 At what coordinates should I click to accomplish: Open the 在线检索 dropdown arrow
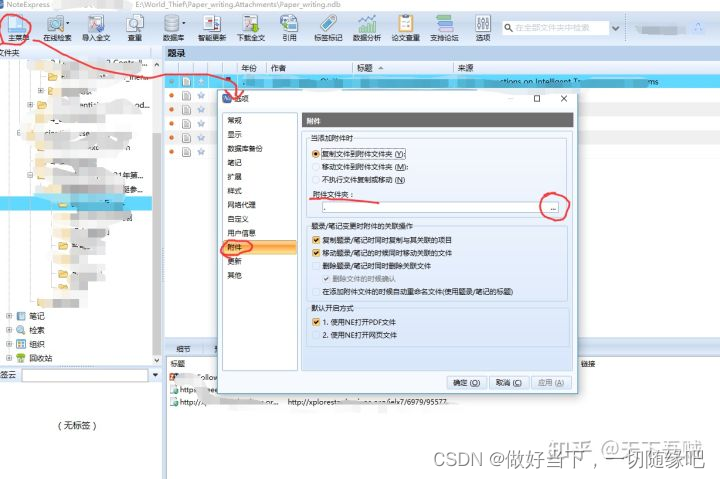68,23
